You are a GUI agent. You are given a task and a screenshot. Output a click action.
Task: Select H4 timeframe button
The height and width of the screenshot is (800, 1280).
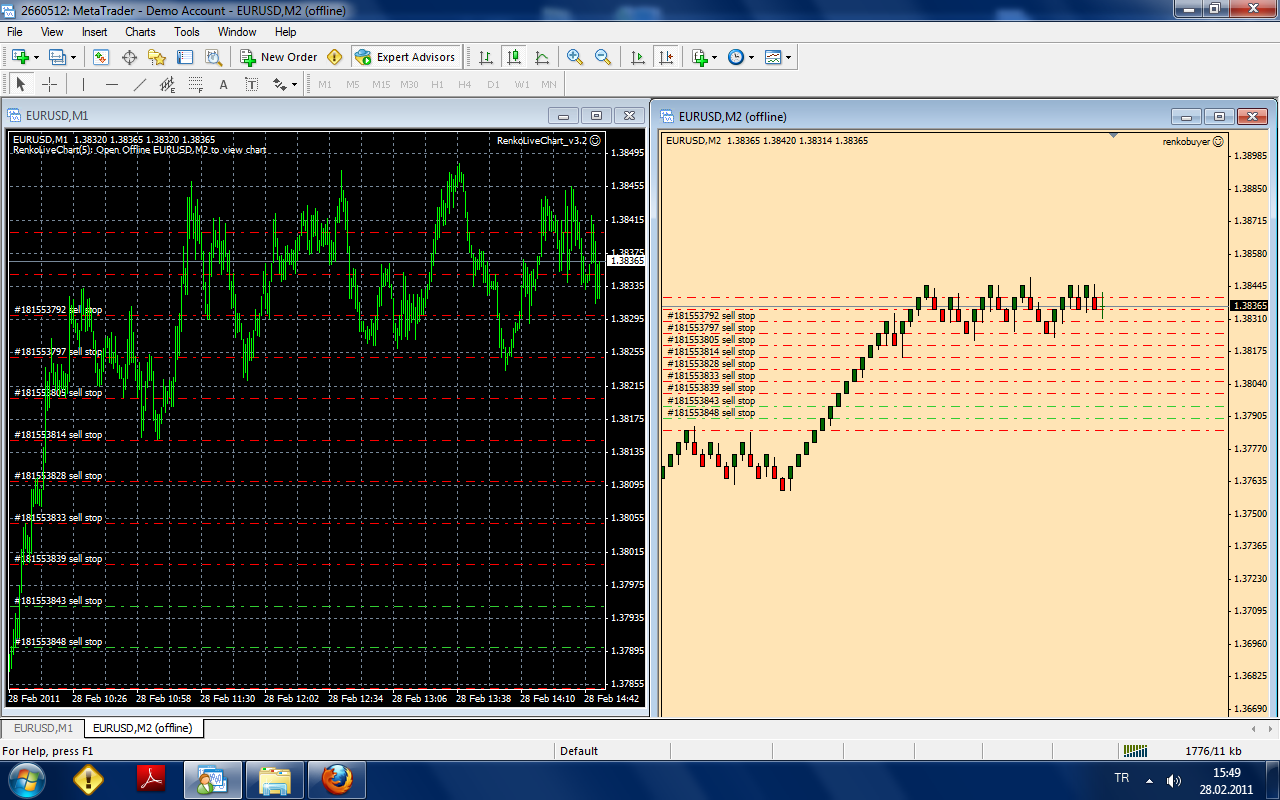pyautogui.click(x=465, y=85)
